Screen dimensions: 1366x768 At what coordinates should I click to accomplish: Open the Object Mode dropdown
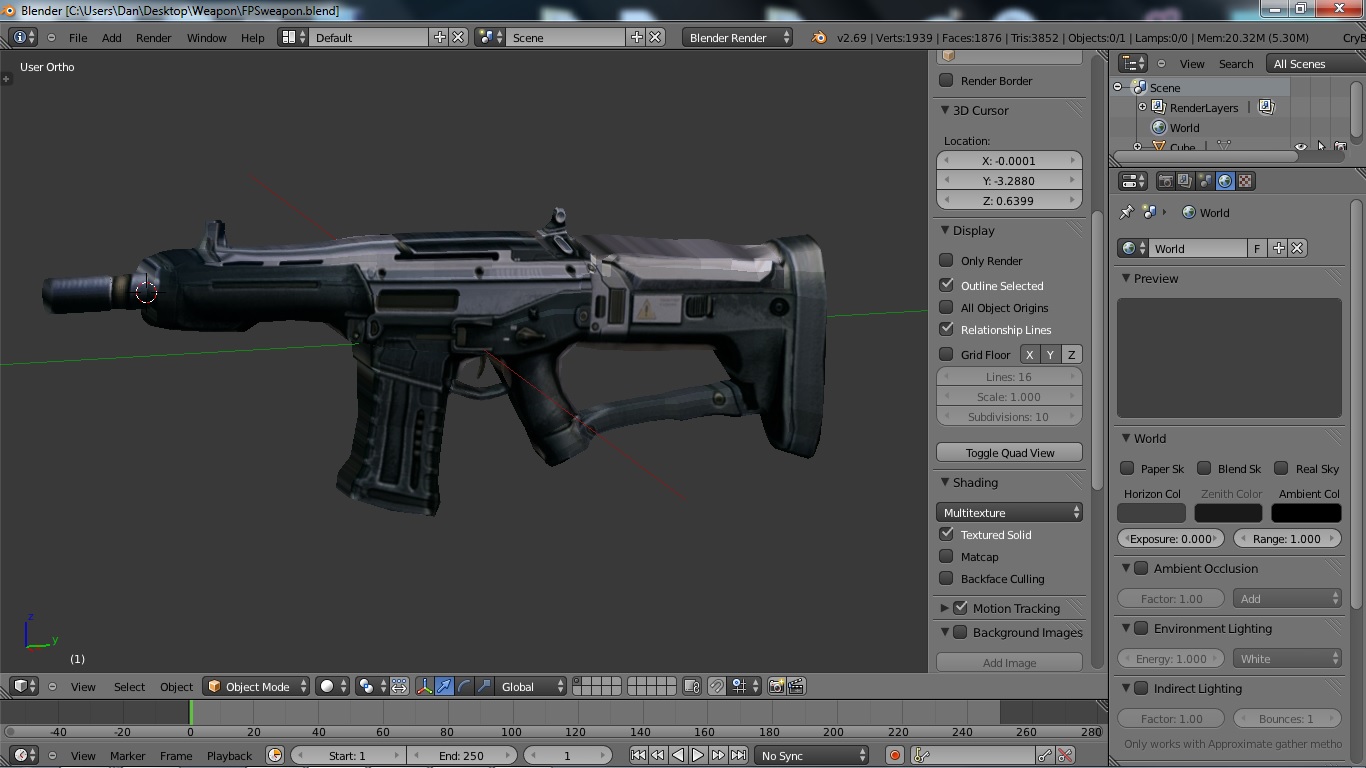256,686
